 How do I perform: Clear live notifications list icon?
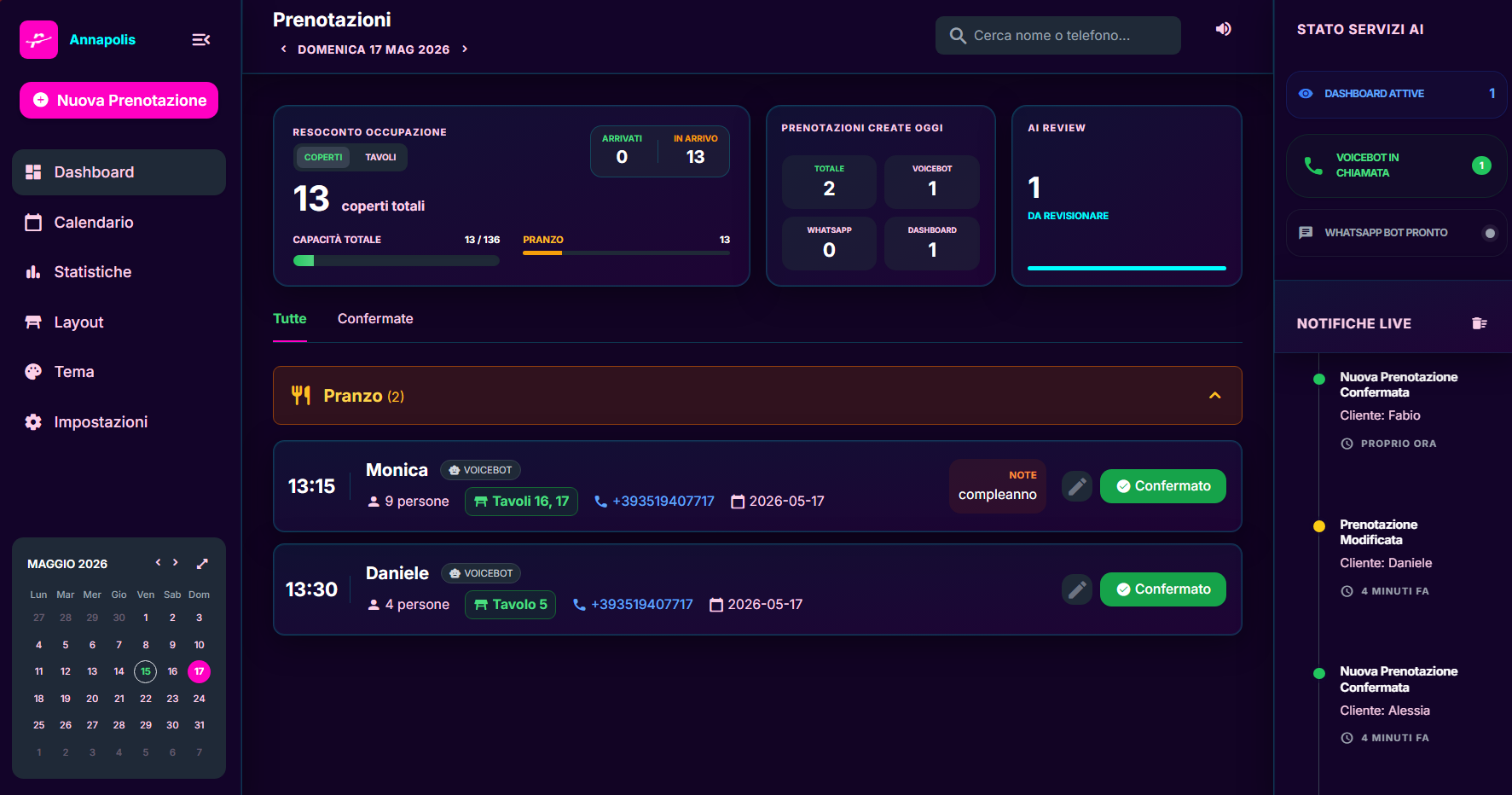1480,323
